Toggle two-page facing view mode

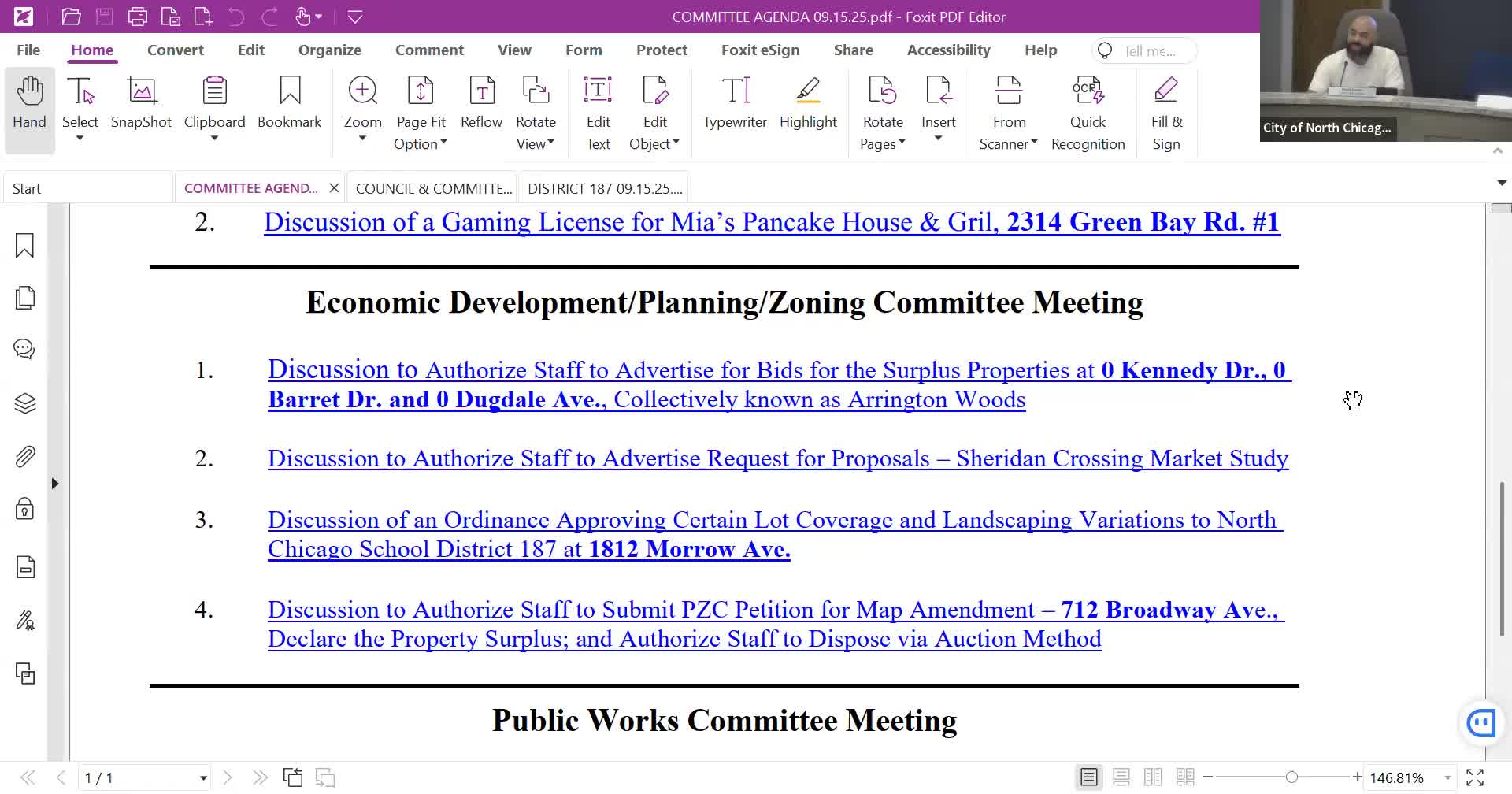pos(1153,777)
